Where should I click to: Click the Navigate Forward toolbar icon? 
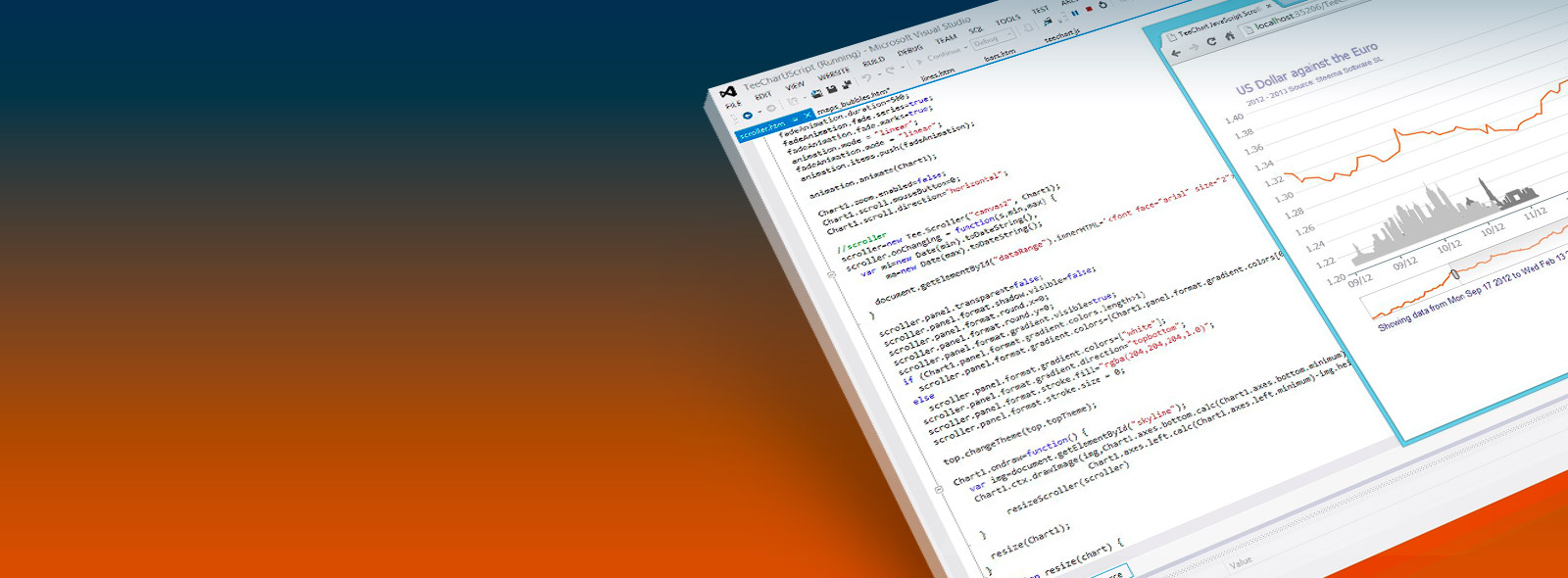pyautogui.click(x=771, y=109)
